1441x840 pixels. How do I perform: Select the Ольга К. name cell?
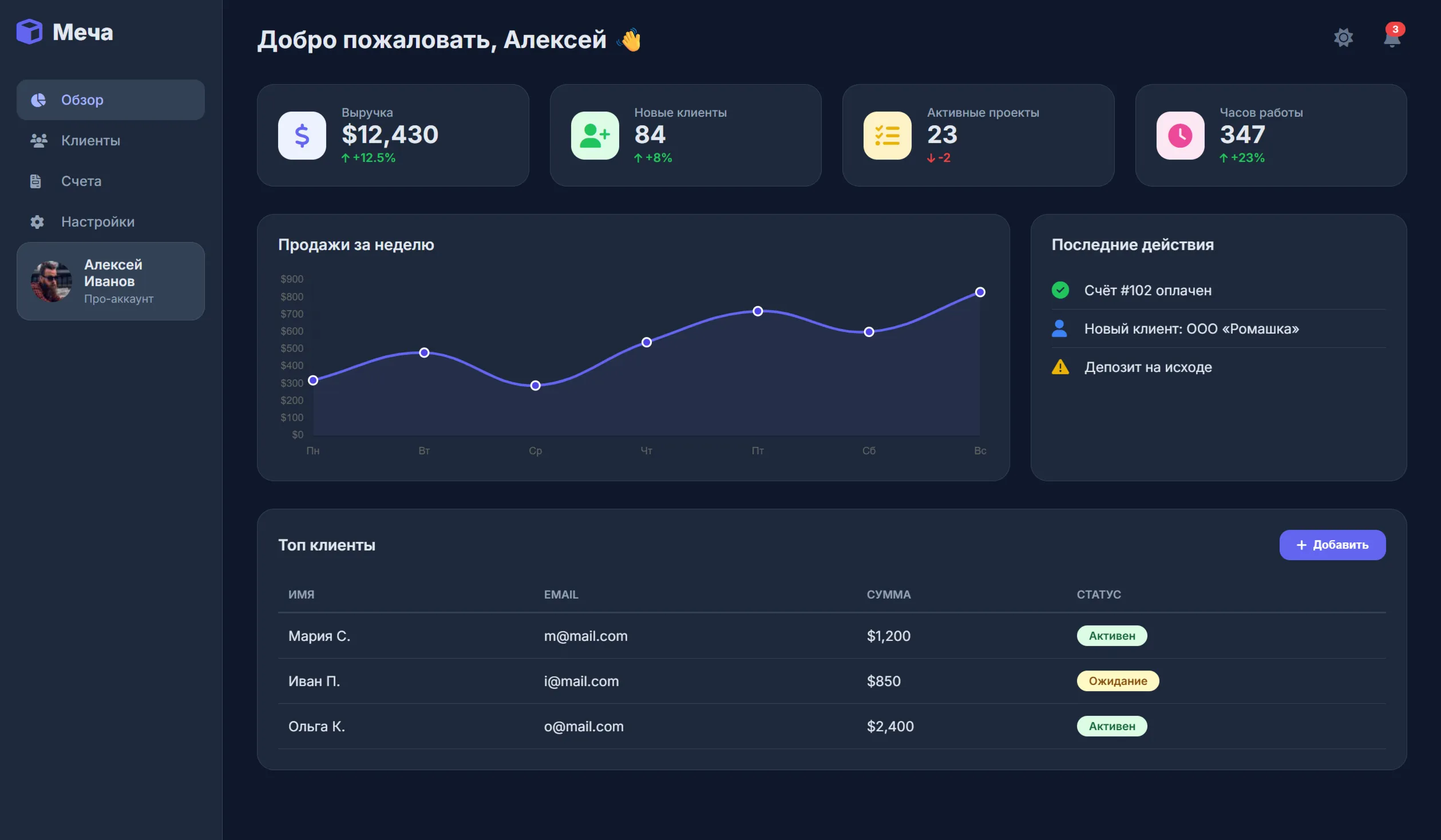pyautogui.click(x=316, y=727)
